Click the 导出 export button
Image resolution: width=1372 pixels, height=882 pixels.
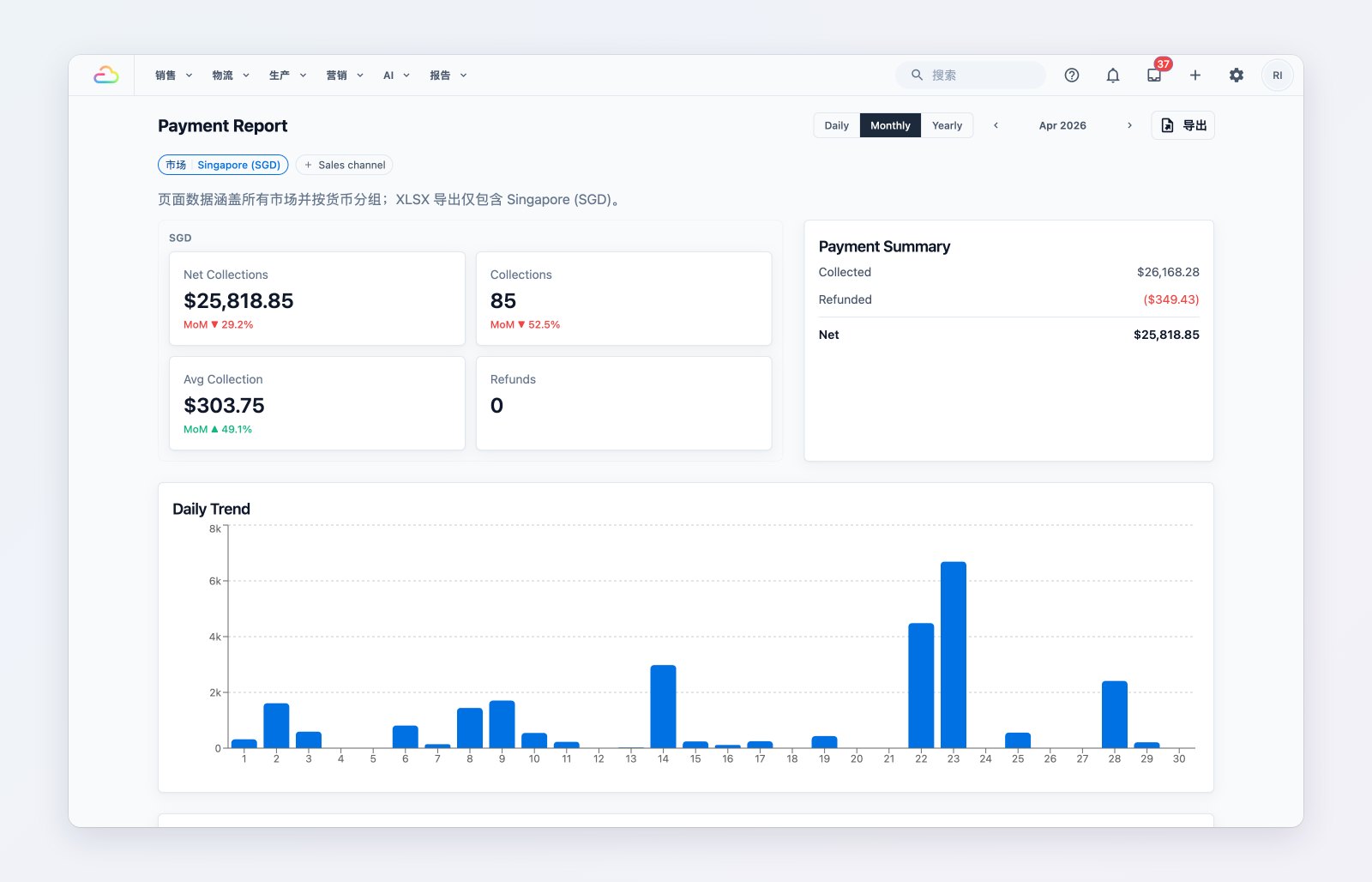(1182, 125)
